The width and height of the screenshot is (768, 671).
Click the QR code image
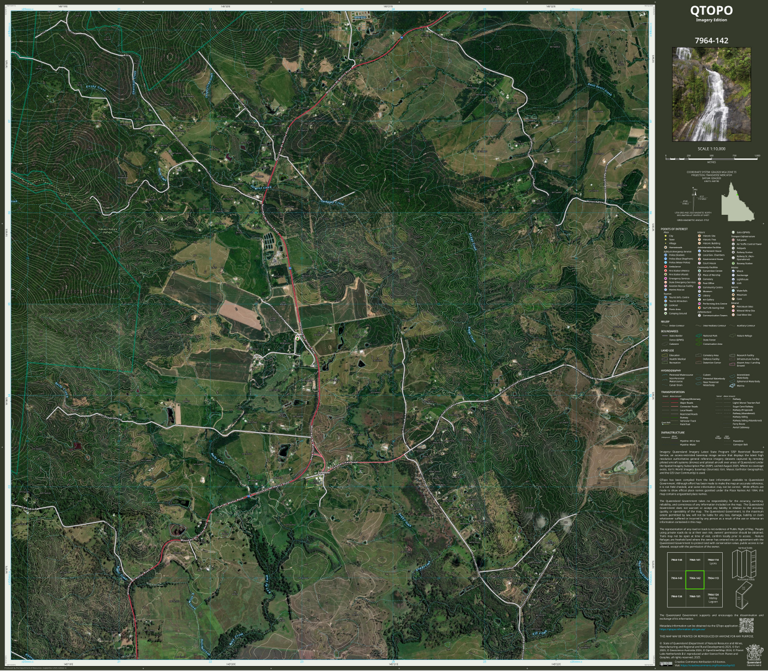(x=746, y=625)
